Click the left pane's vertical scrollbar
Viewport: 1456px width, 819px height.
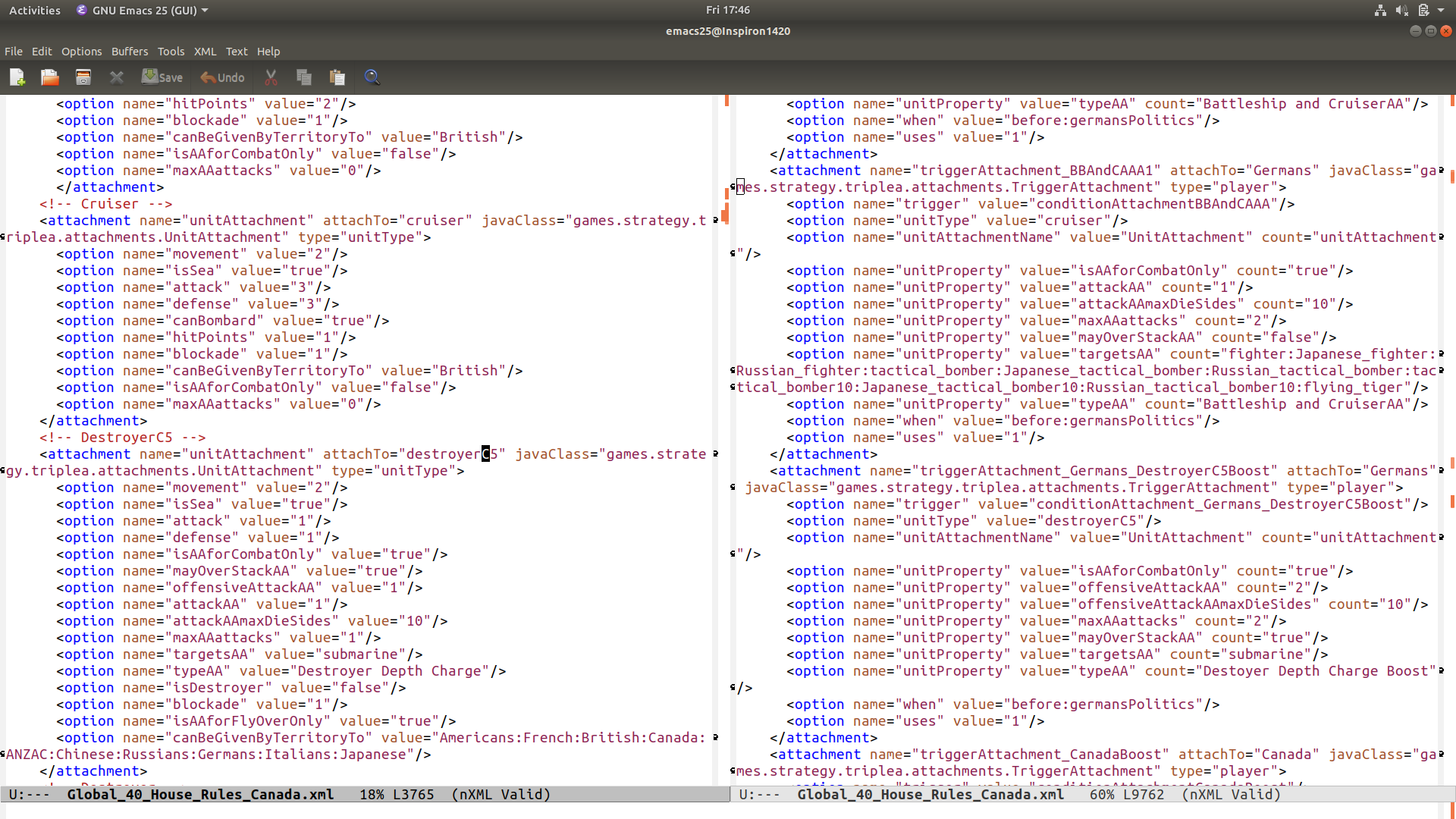[726, 440]
